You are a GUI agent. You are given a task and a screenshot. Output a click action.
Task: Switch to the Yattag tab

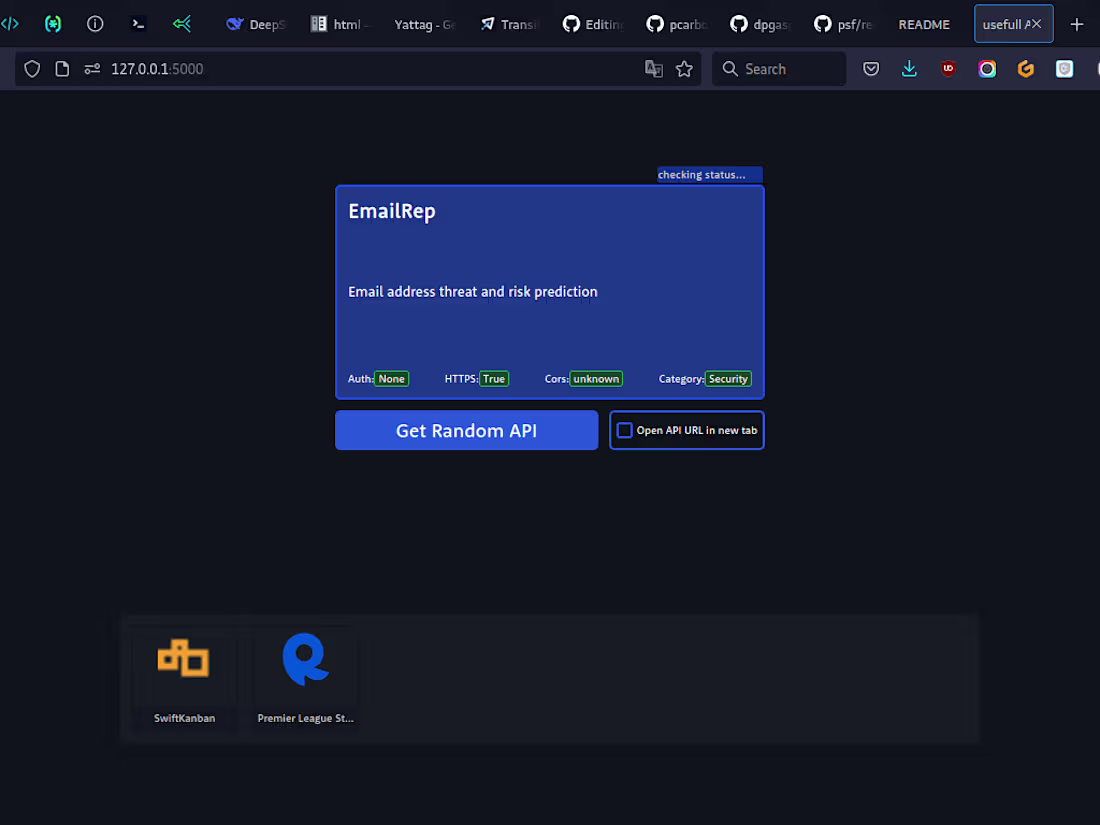424,24
